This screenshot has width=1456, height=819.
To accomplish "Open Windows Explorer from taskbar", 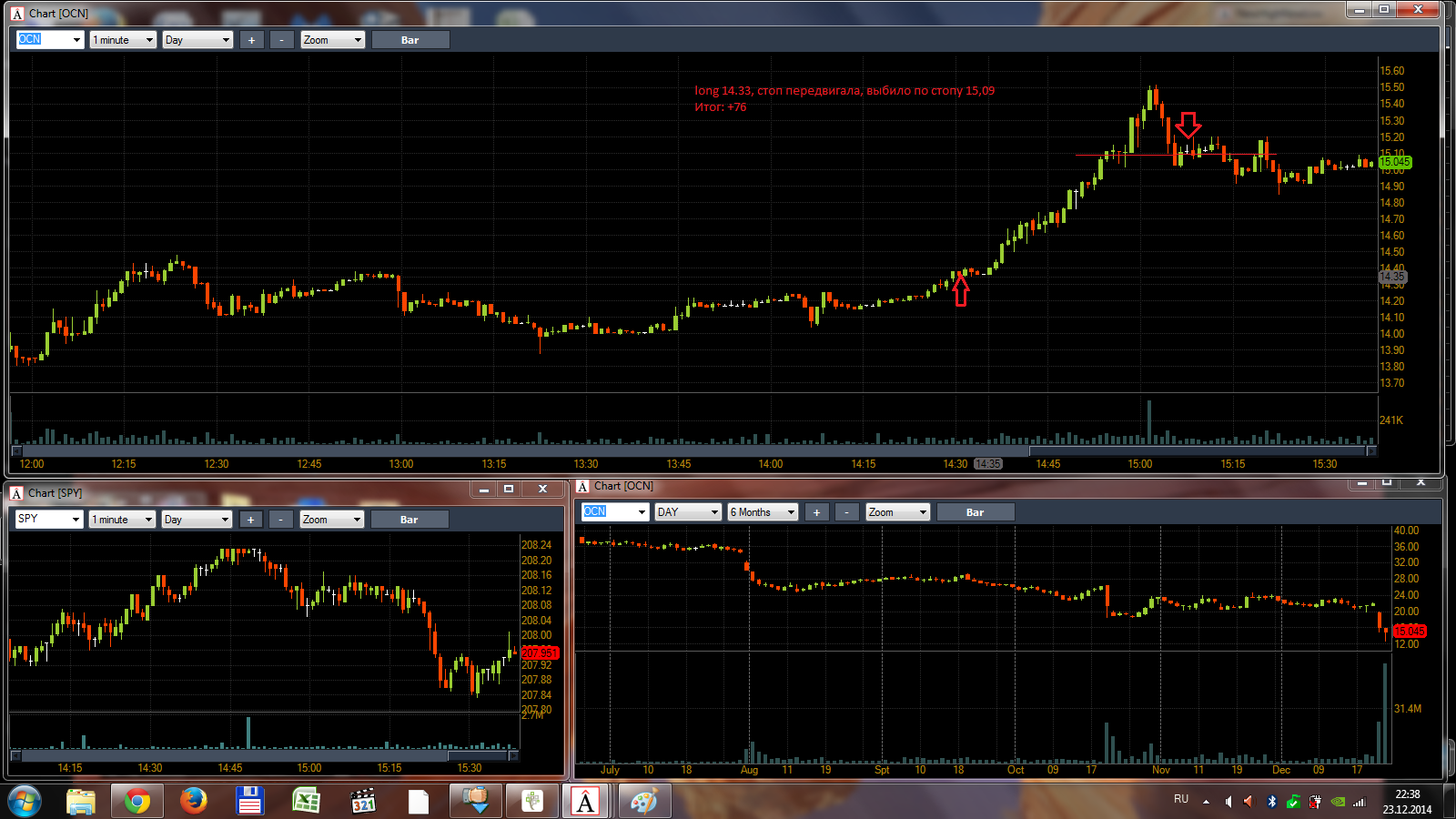I will (x=81, y=802).
